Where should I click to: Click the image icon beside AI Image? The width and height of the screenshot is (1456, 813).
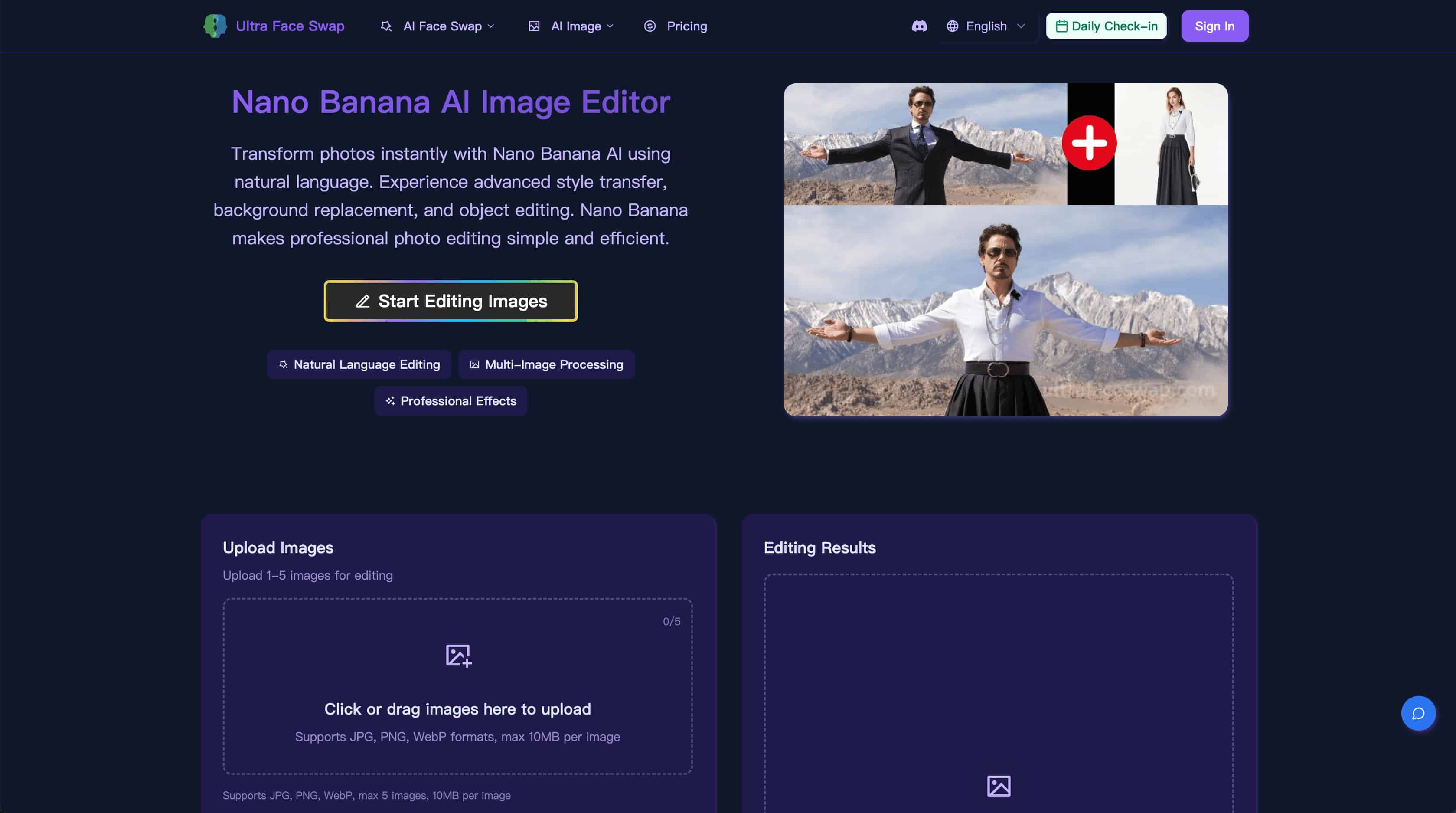click(534, 26)
